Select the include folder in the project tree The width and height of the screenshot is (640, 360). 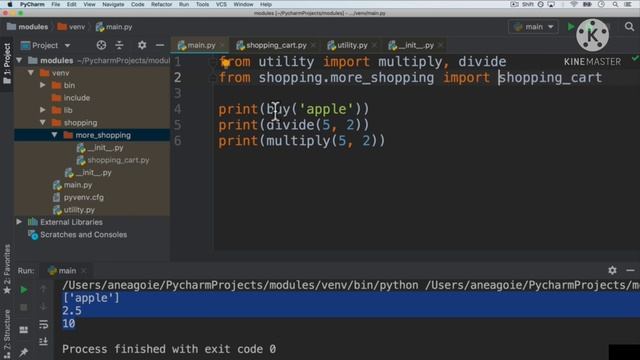(76, 98)
